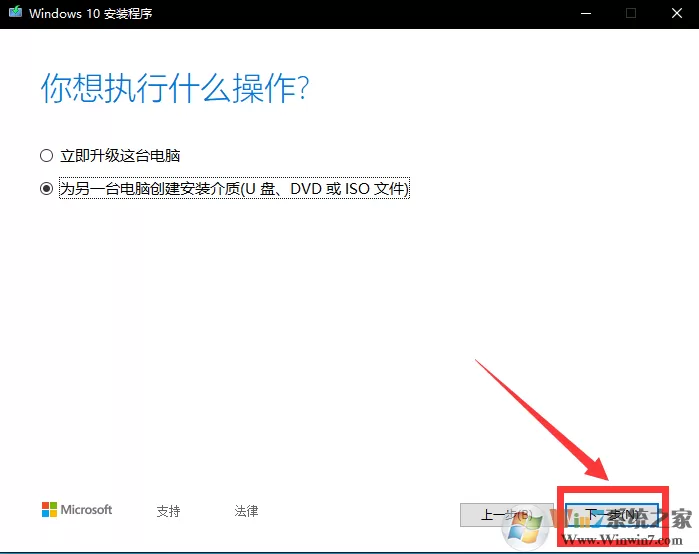
Task: Click the Microsoft logo
Action: (77, 509)
